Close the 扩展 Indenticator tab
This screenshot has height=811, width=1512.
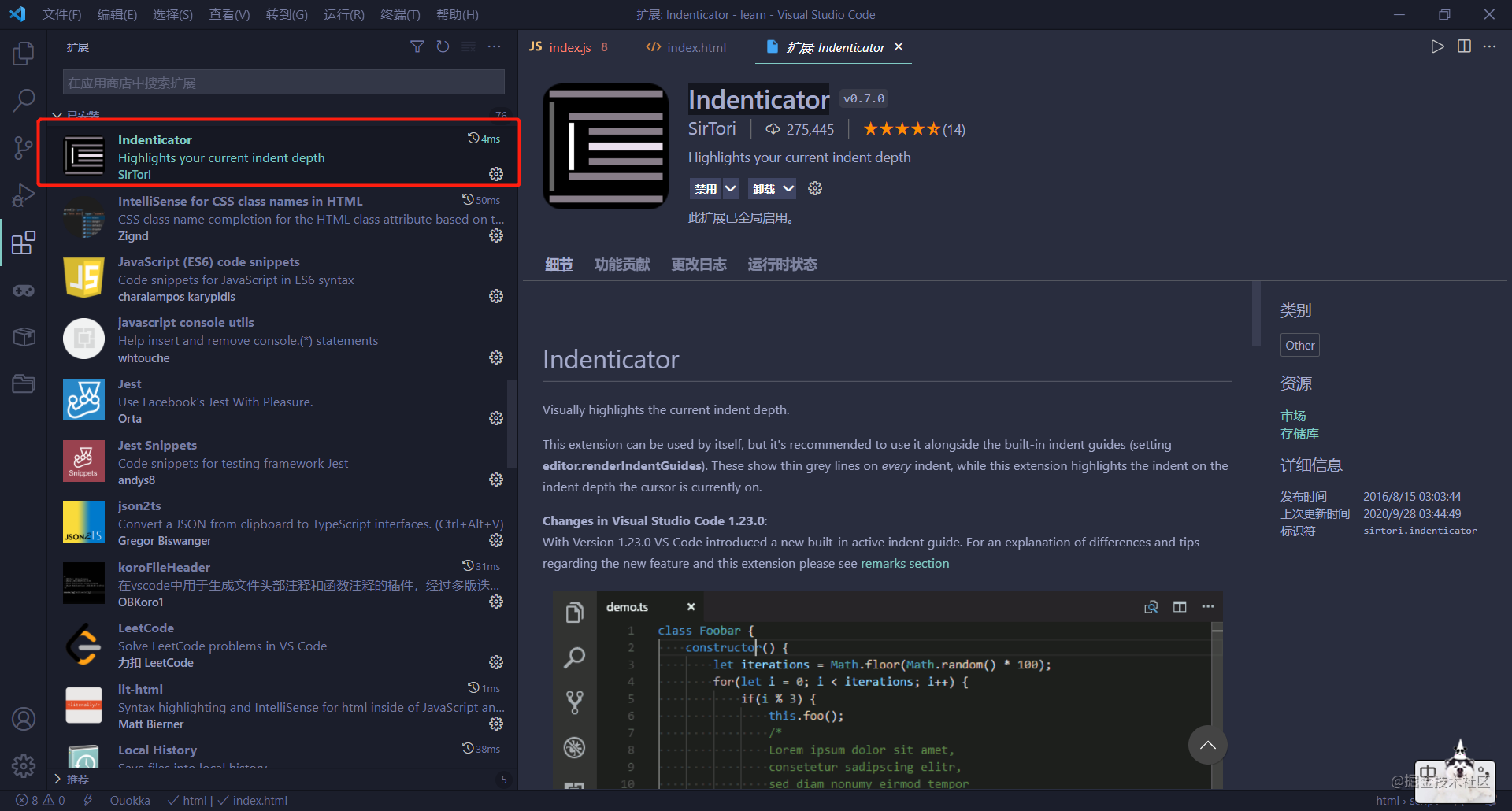pyautogui.click(x=899, y=47)
